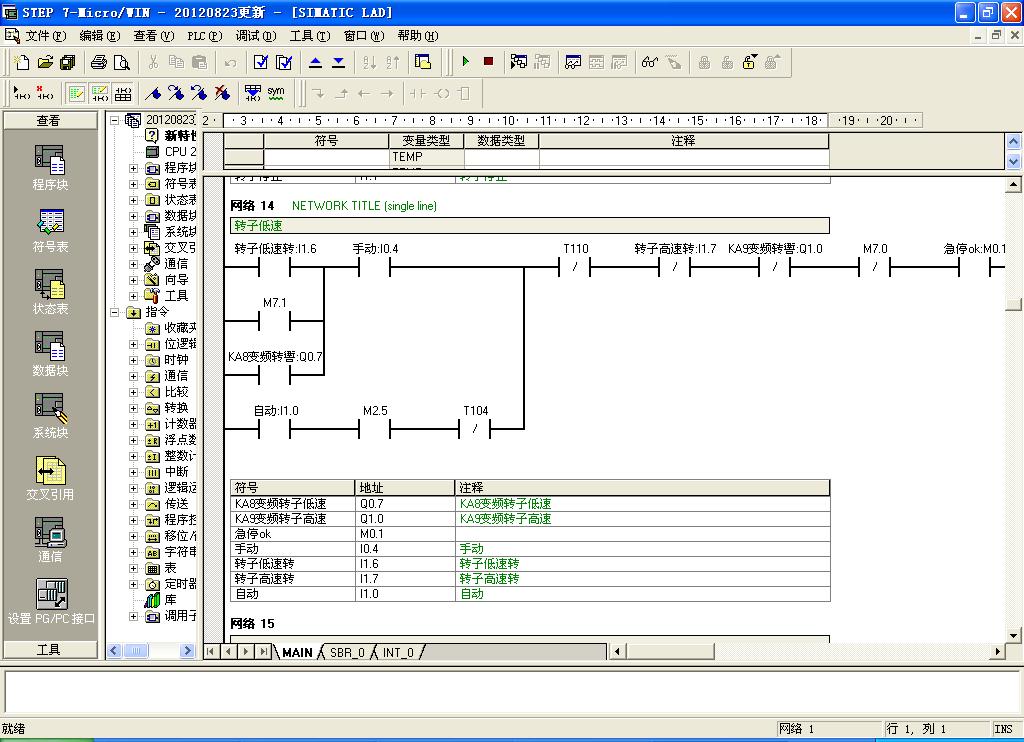Open the chart status monitoring icon
The image size is (1024, 742).
(x=573, y=62)
